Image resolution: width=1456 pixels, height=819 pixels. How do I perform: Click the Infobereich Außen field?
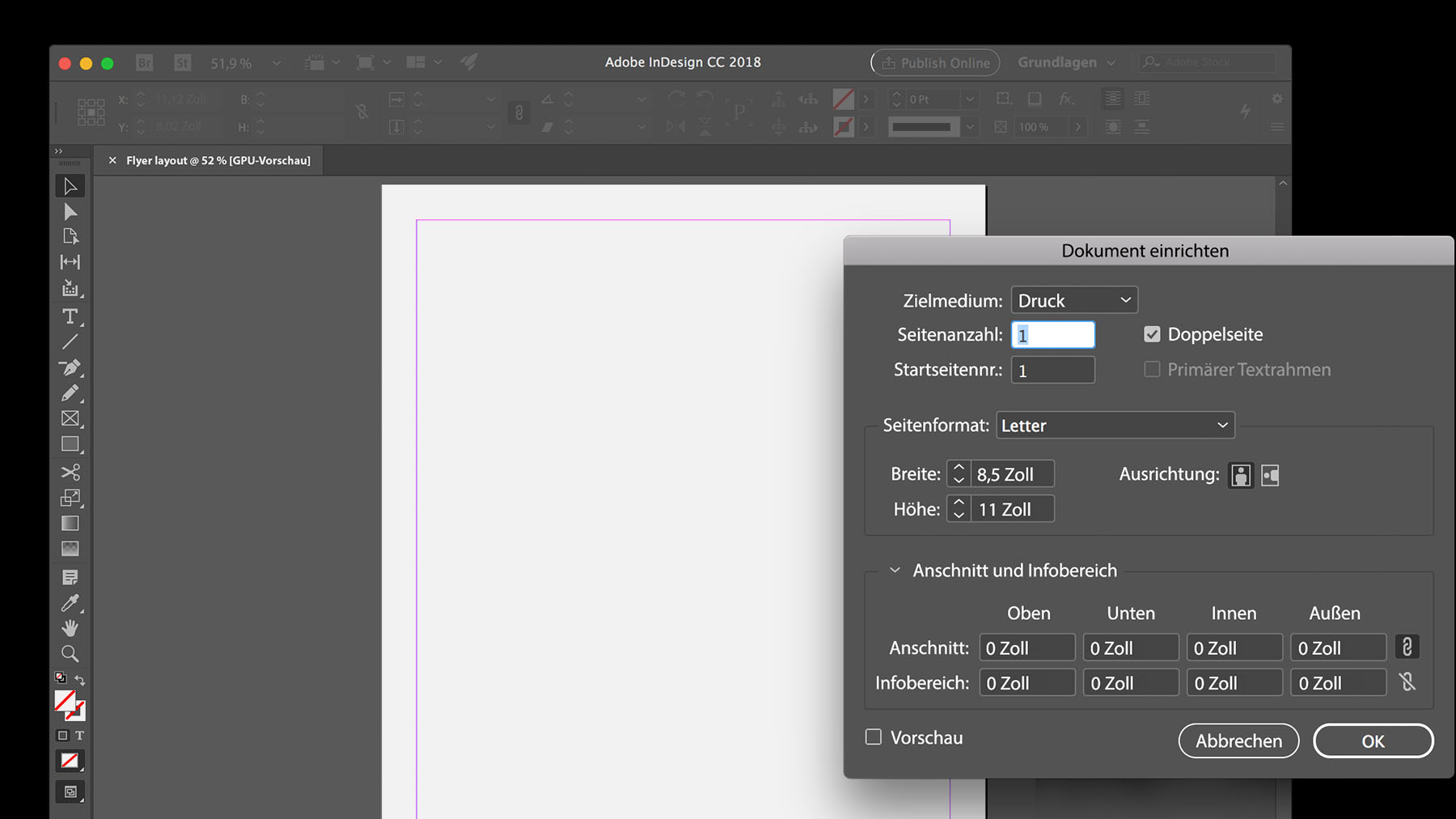1339,683
